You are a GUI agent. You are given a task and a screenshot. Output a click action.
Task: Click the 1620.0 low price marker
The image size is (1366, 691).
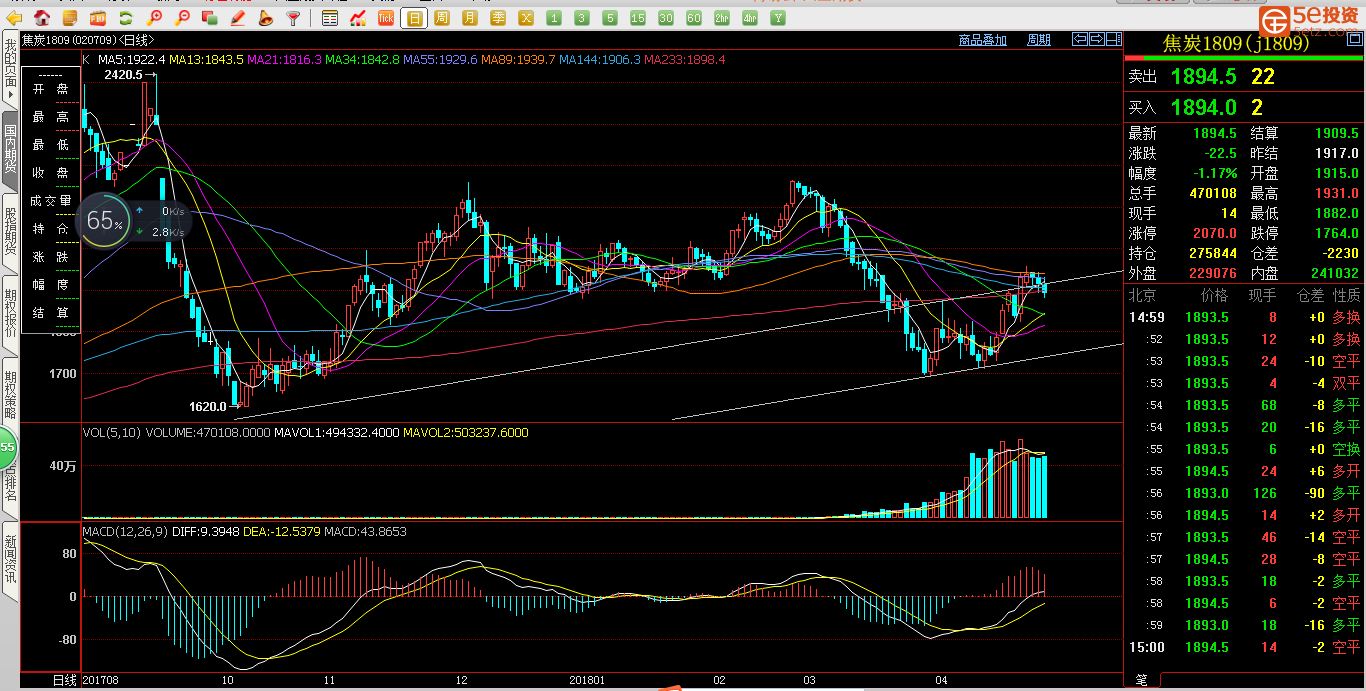click(208, 407)
